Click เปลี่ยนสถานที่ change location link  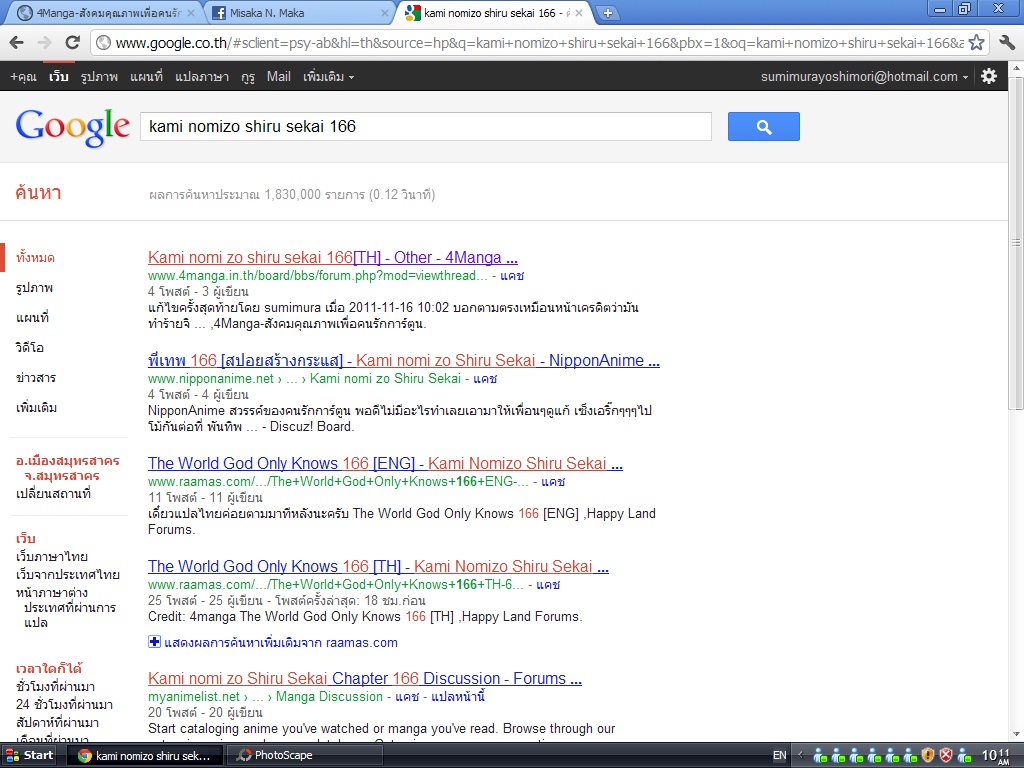53,494
